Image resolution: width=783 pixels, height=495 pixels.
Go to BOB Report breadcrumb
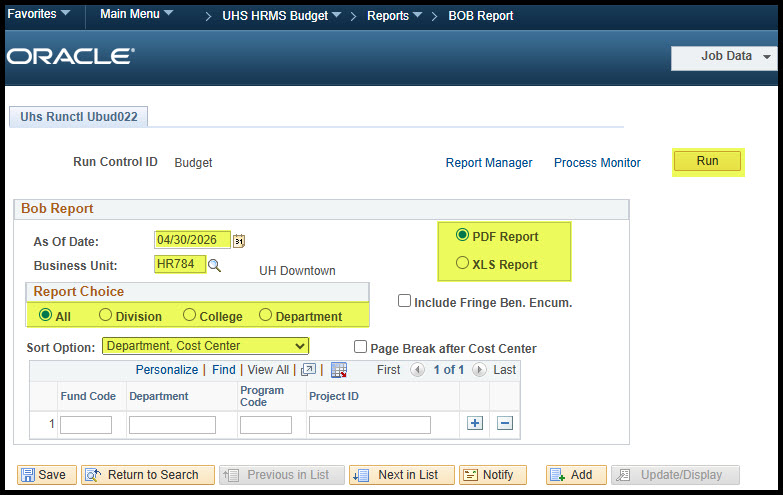pyautogui.click(x=480, y=16)
